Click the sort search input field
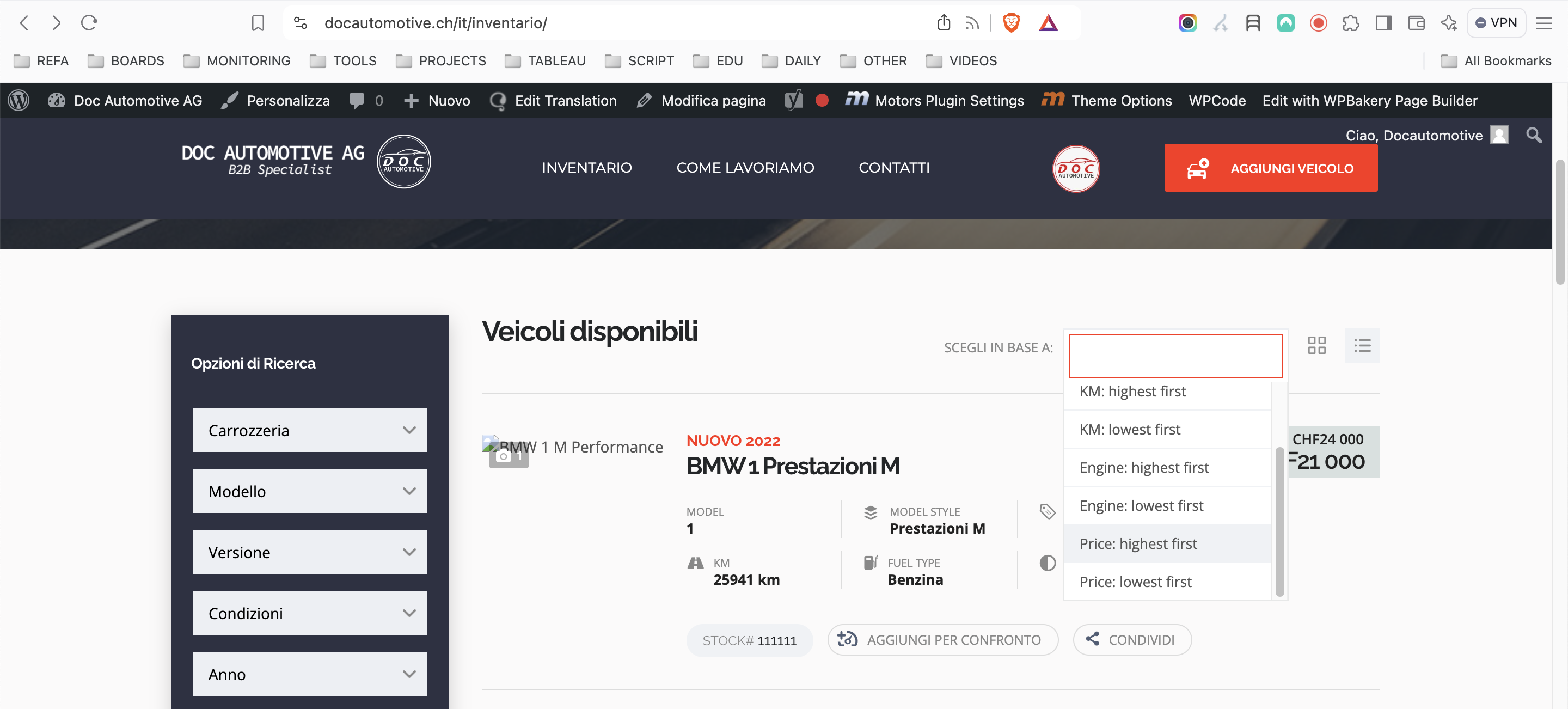Screen dimensions: 1568x709 [x=1175, y=356]
